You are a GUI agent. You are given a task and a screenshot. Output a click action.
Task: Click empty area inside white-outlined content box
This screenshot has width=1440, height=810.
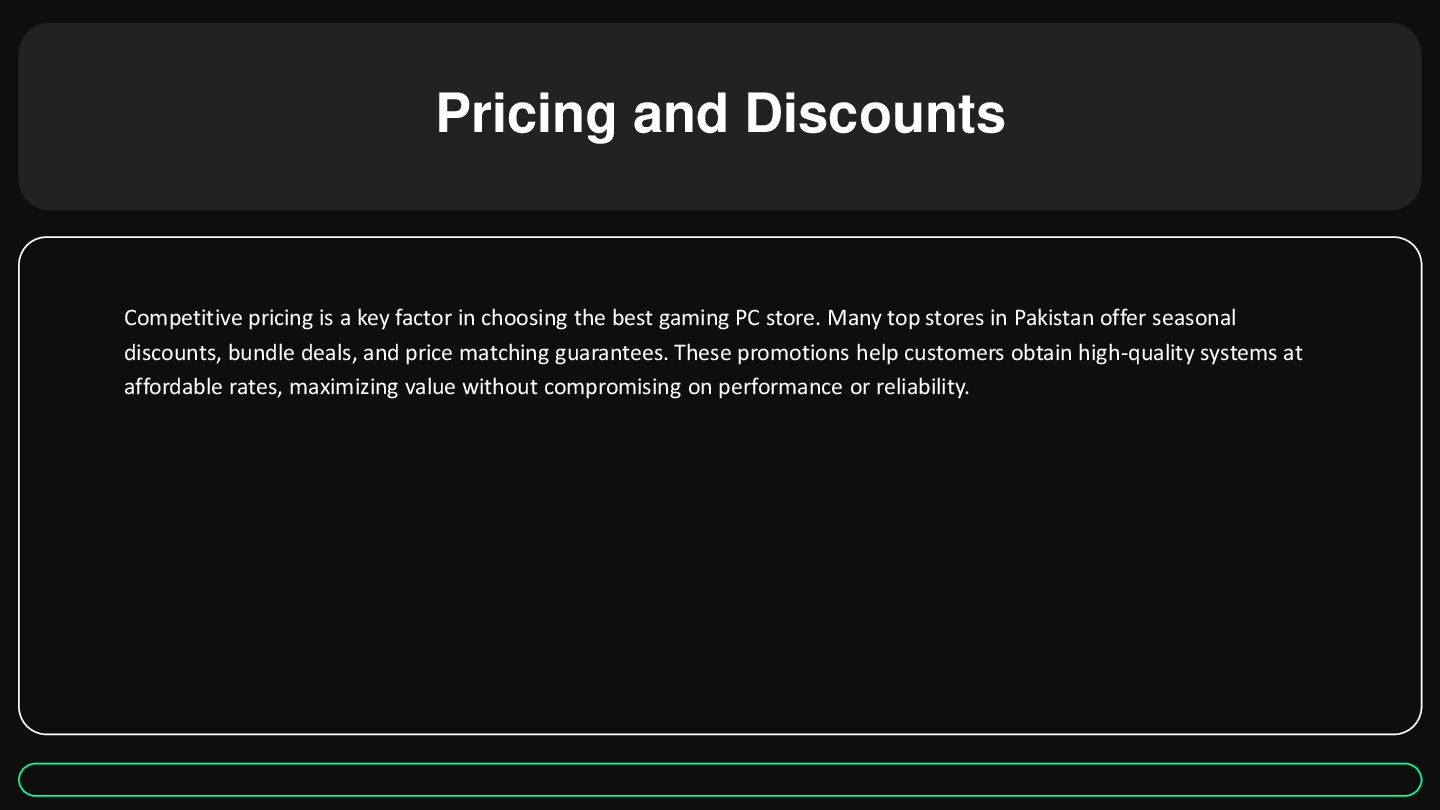tap(720, 570)
